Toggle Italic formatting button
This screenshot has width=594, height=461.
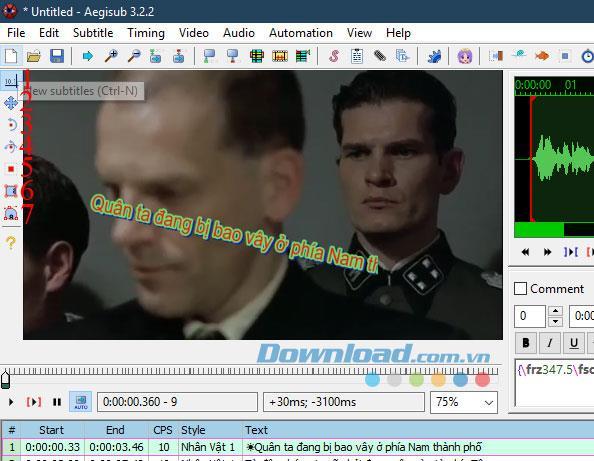coord(550,343)
